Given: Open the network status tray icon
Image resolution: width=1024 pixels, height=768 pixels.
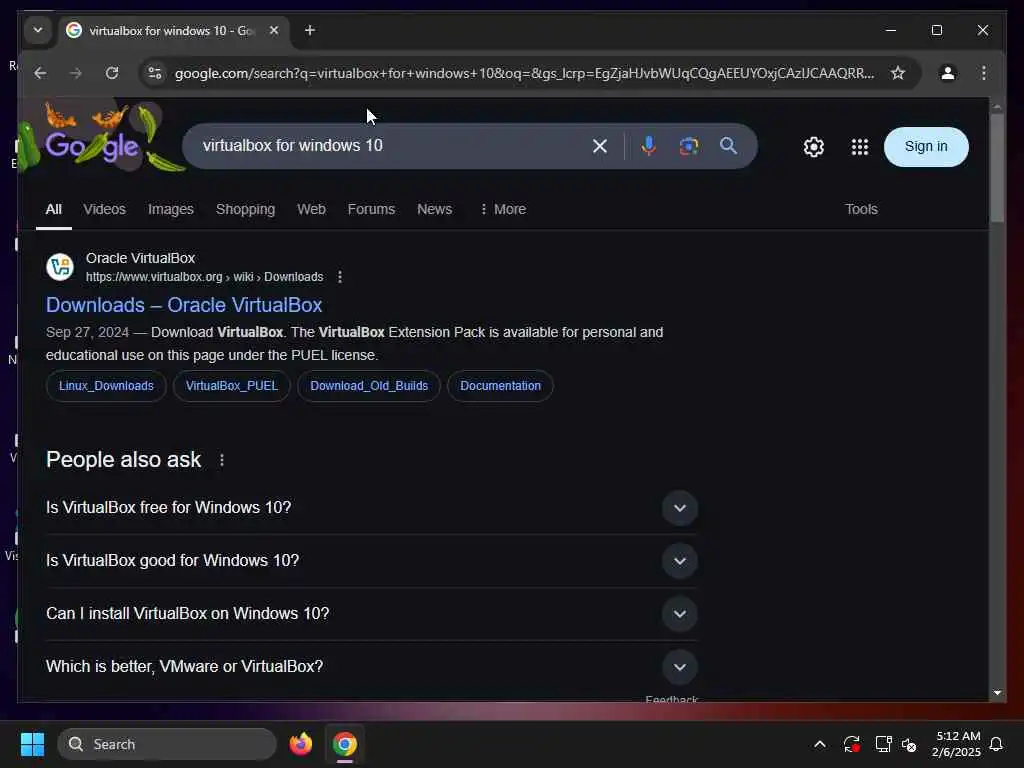Looking at the screenshot, I should click(x=883, y=744).
